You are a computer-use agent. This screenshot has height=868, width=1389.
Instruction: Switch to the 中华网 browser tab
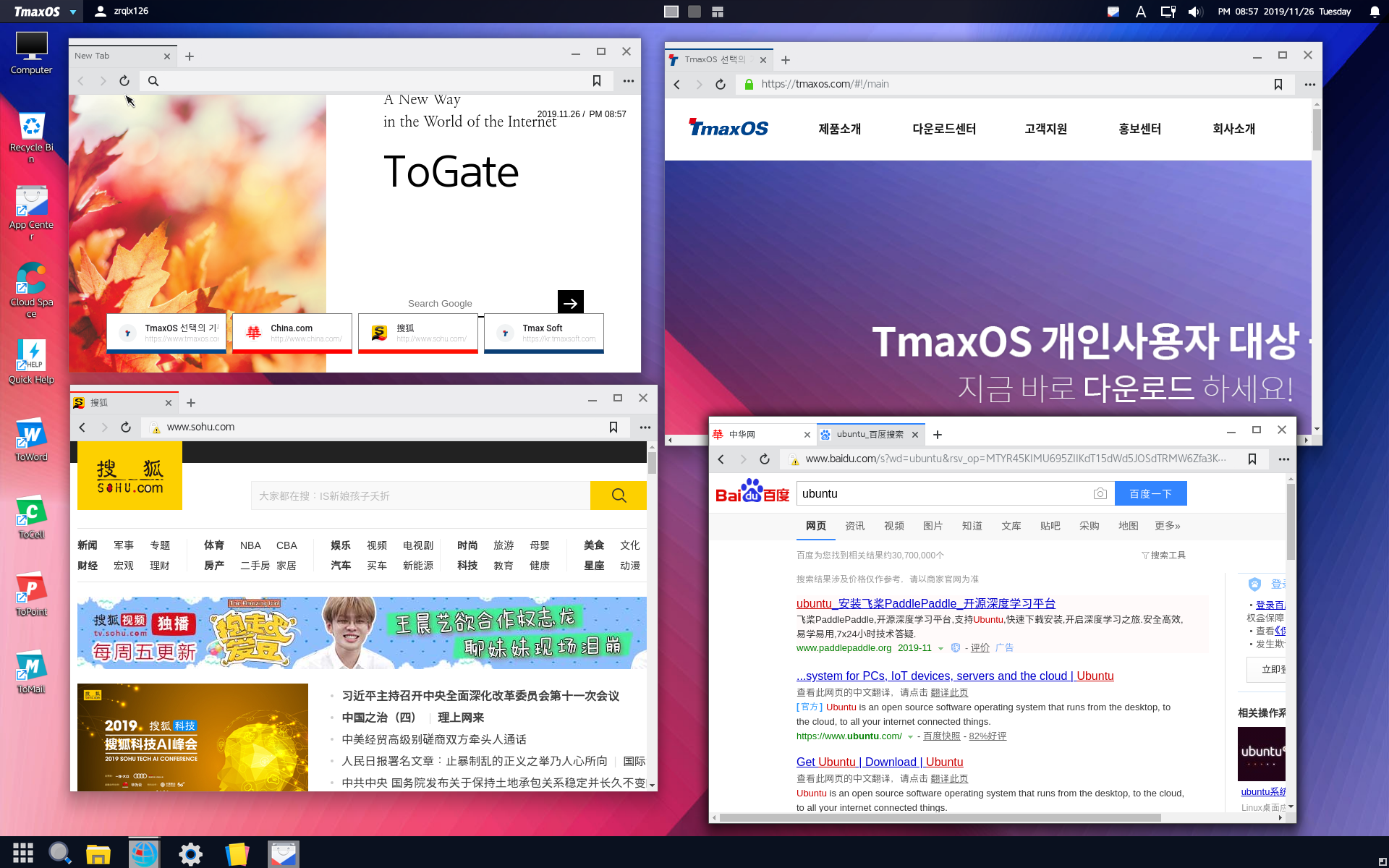tap(762, 435)
